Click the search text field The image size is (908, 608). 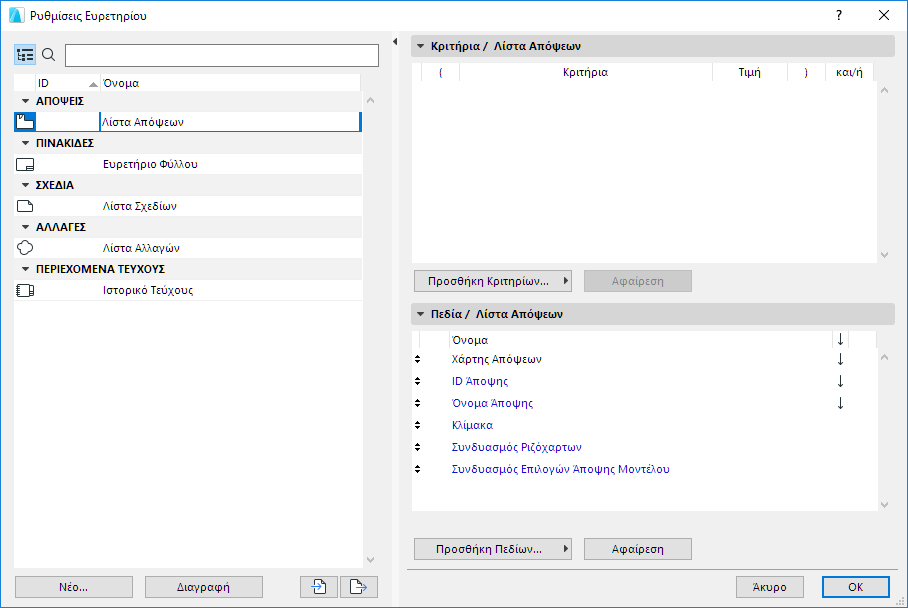point(222,56)
